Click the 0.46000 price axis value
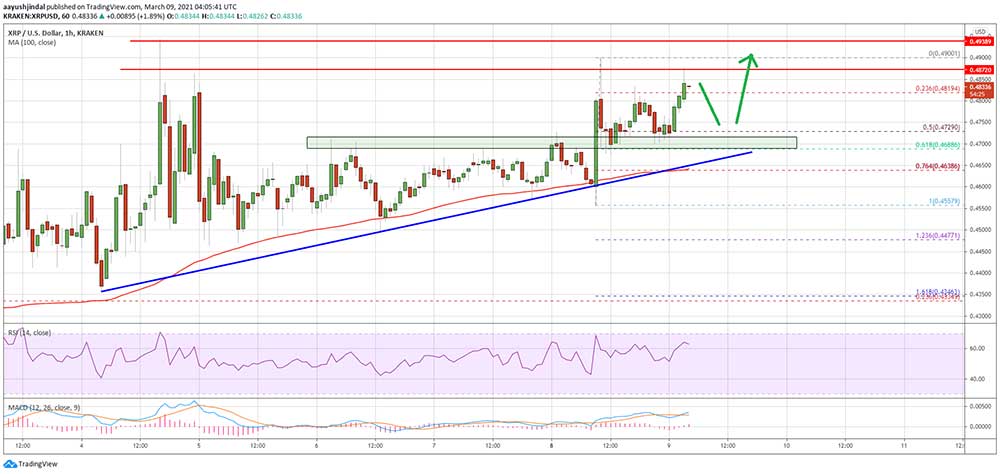This screenshot has width=1000, height=474. (x=979, y=187)
